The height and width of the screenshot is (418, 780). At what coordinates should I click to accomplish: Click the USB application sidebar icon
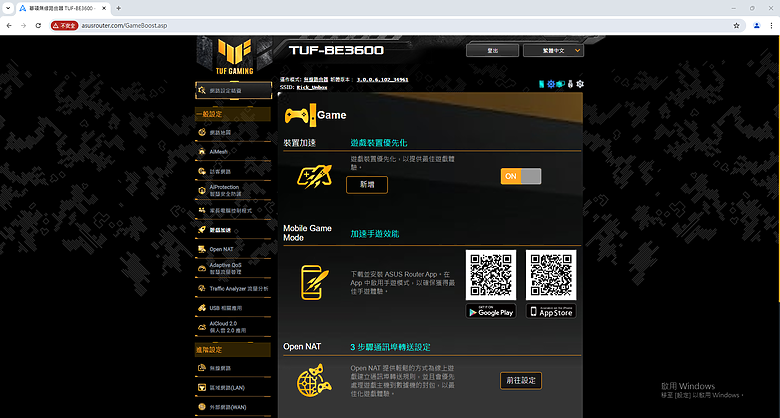click(x=202, y=308)
